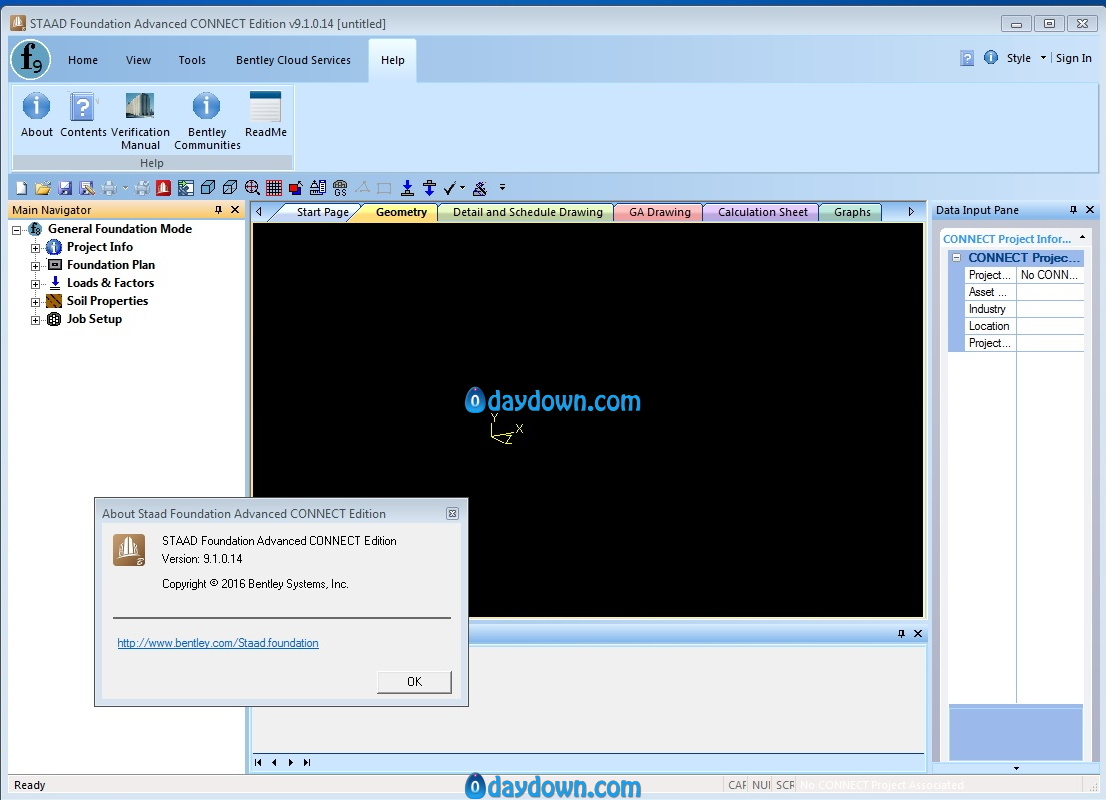Viewport: 1106px width, 800px height.
Task: Toggle pin on Main Navigator panel
Action: 219,210
